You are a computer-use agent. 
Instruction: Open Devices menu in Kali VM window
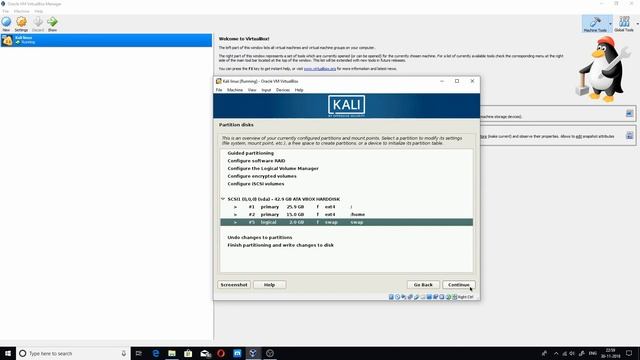pos(282,90)
